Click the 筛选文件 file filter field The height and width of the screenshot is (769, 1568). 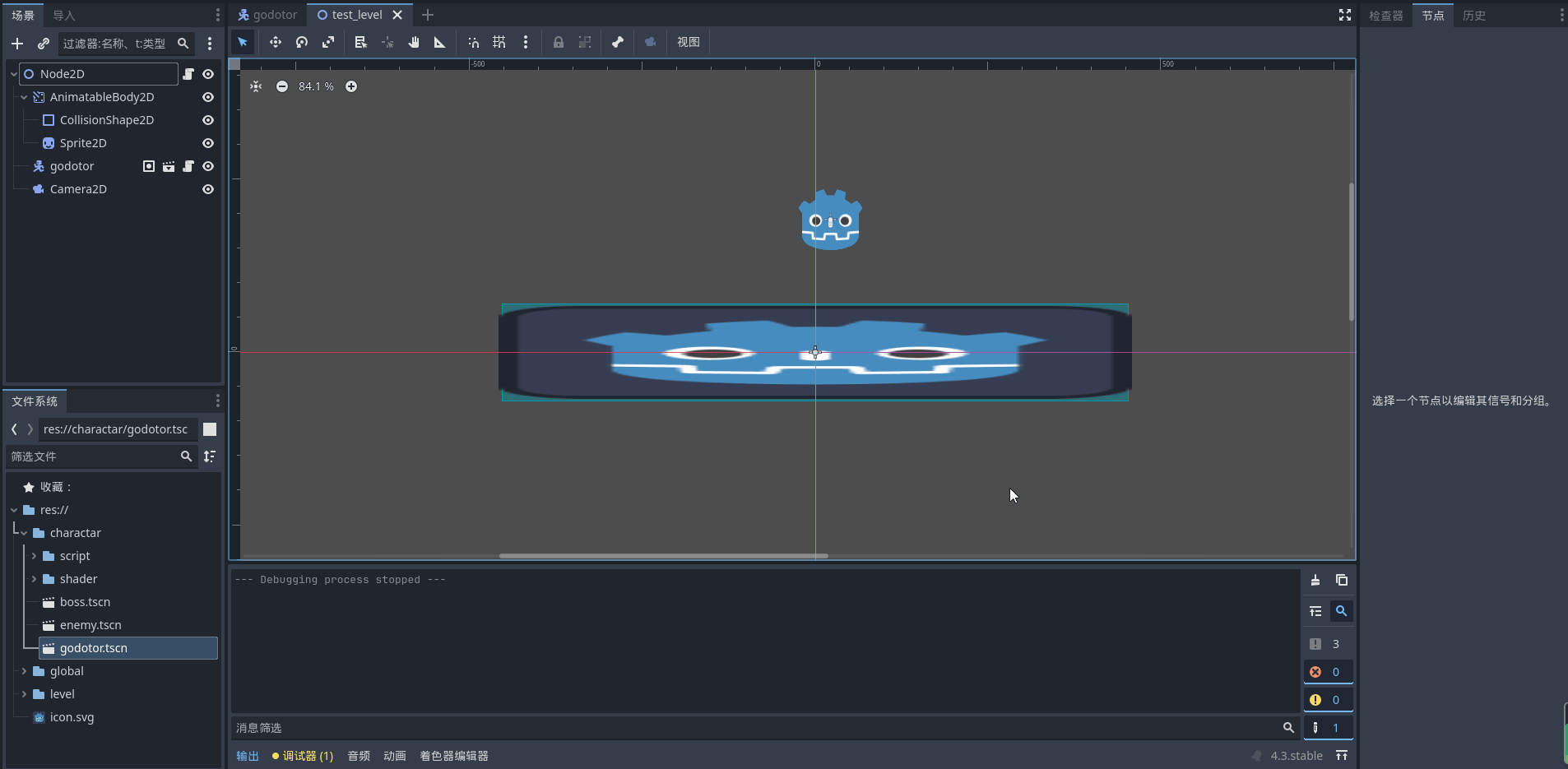[x=92, y=456]
